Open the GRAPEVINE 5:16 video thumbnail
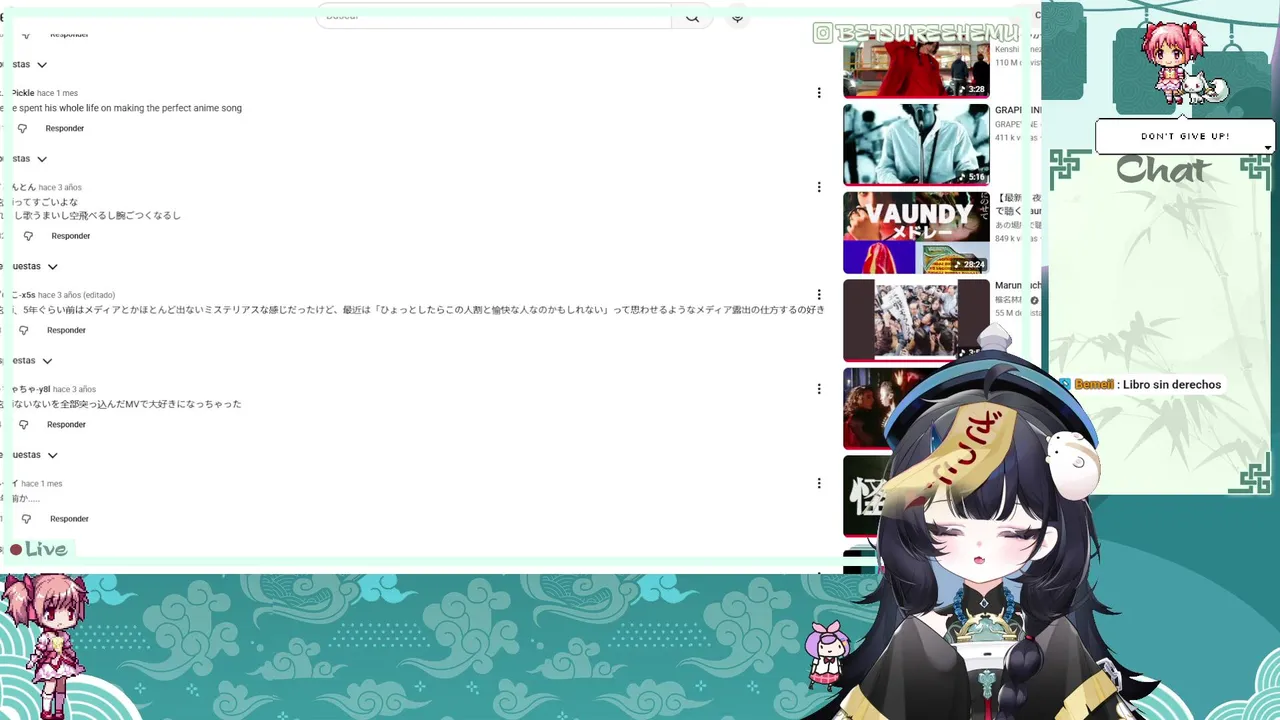1280x720 pixels. coord(916,144)
